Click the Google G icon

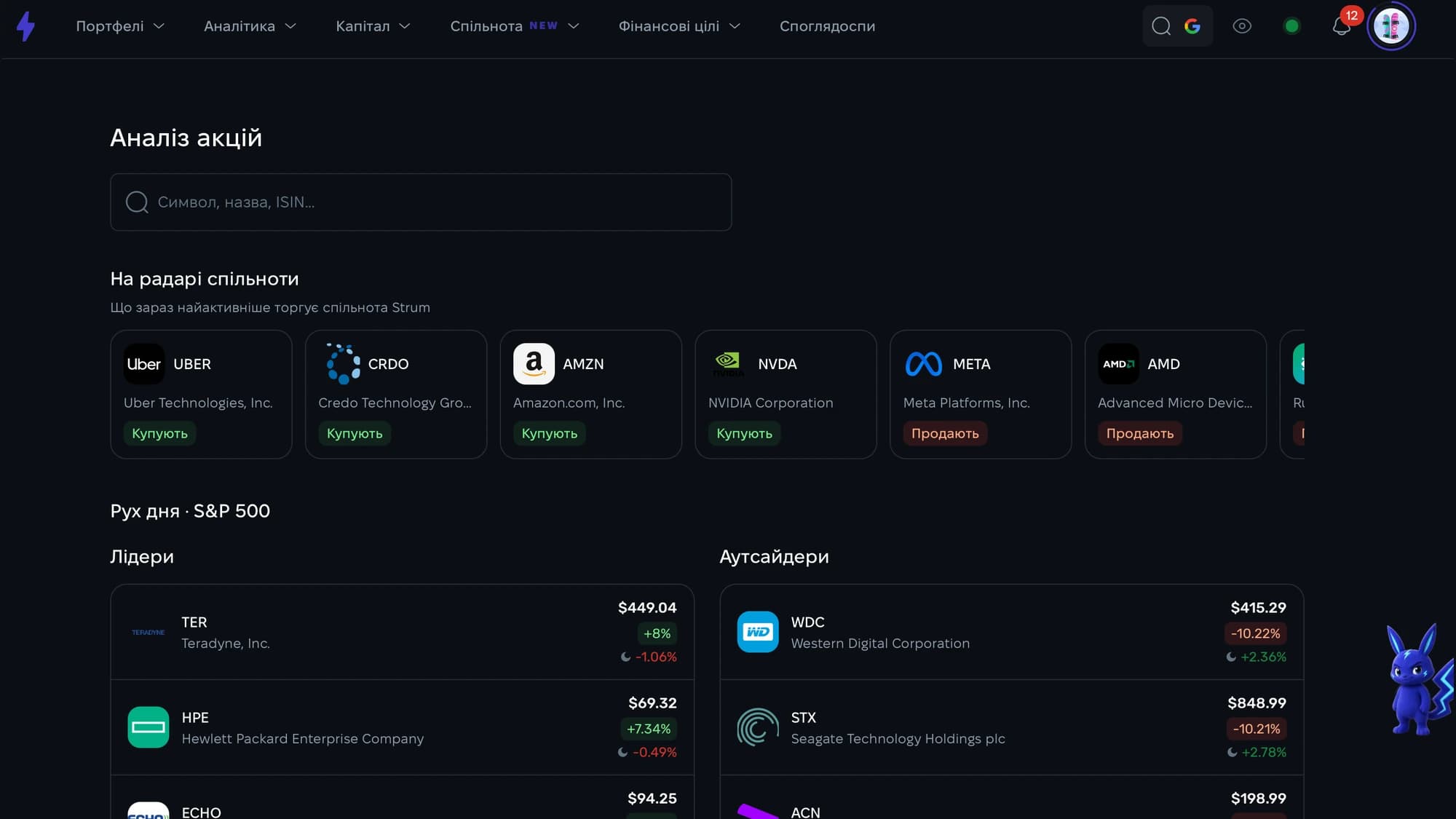click(1192, 26)
